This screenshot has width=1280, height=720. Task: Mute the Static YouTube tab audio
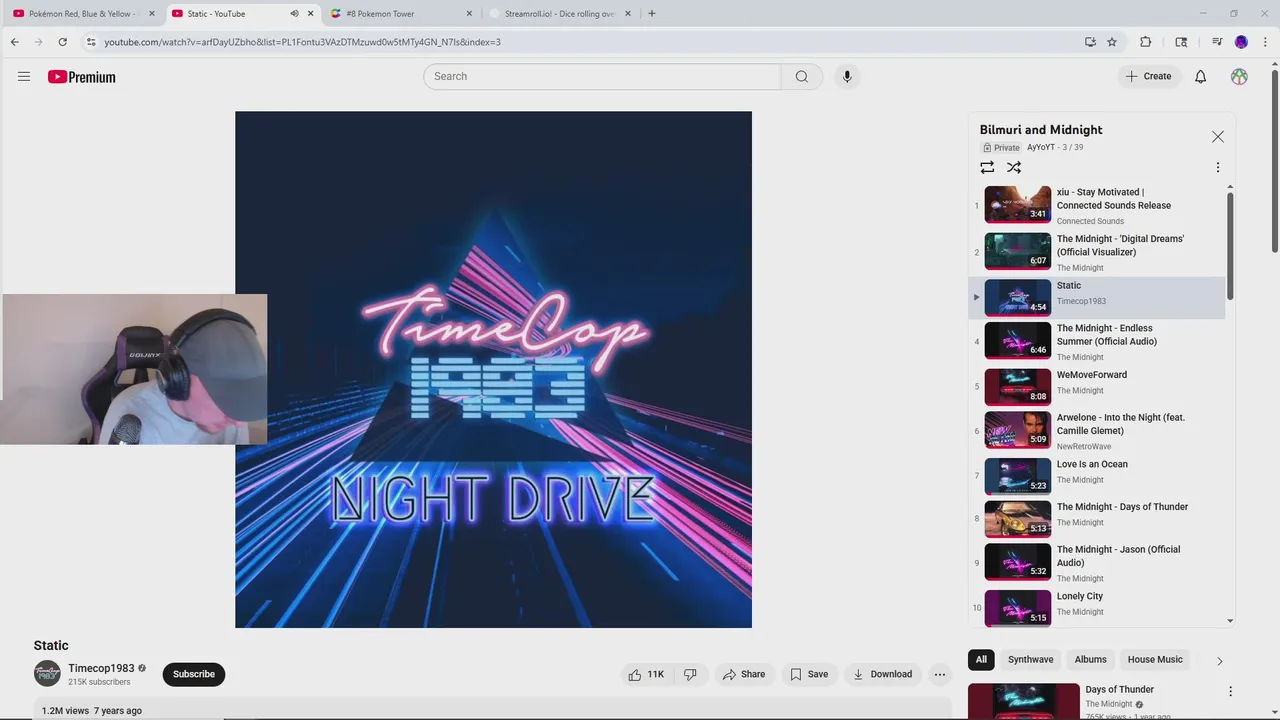click(x=294, y=14)
